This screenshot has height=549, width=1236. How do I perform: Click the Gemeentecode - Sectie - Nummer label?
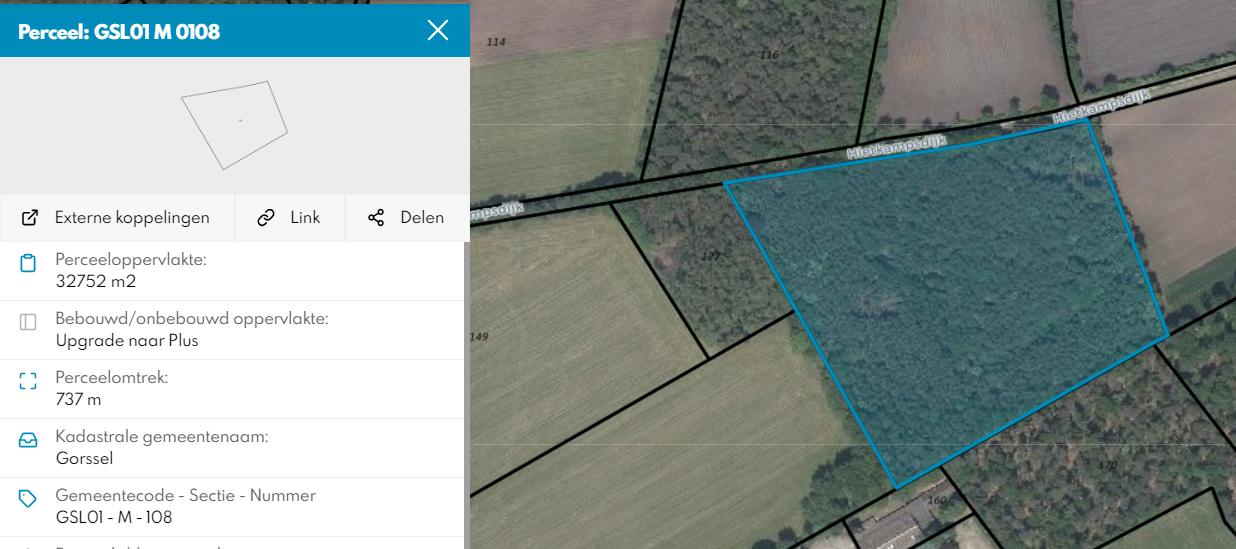click(x=186, y=496)
